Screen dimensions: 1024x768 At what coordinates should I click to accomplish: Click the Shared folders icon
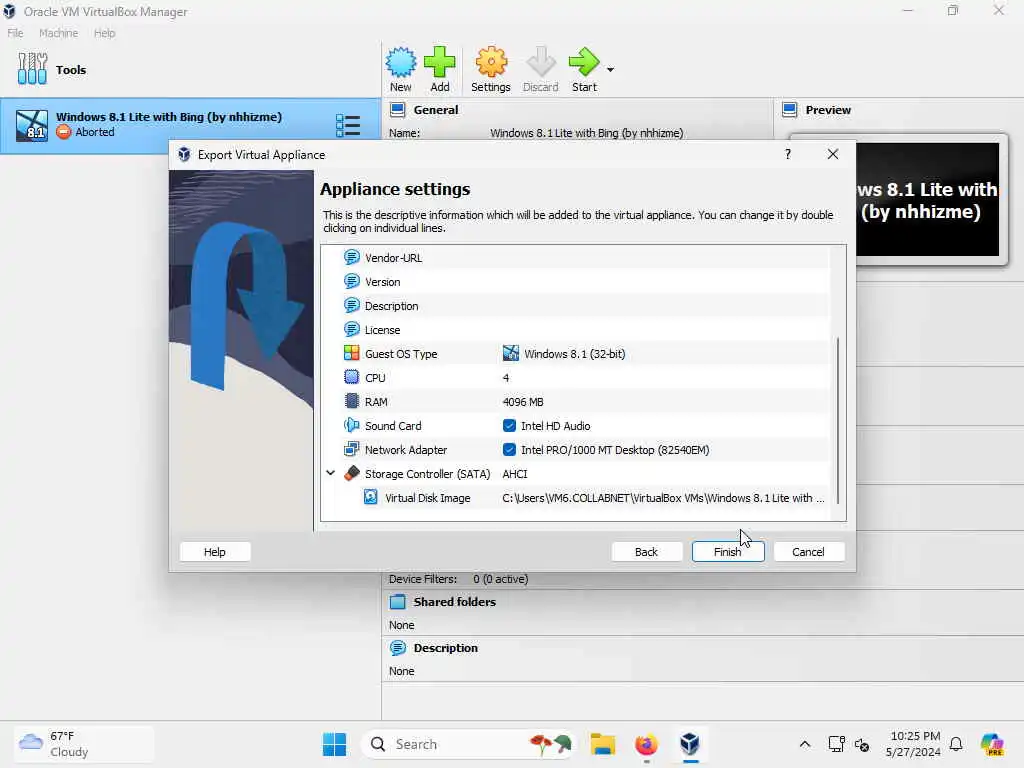397,601
